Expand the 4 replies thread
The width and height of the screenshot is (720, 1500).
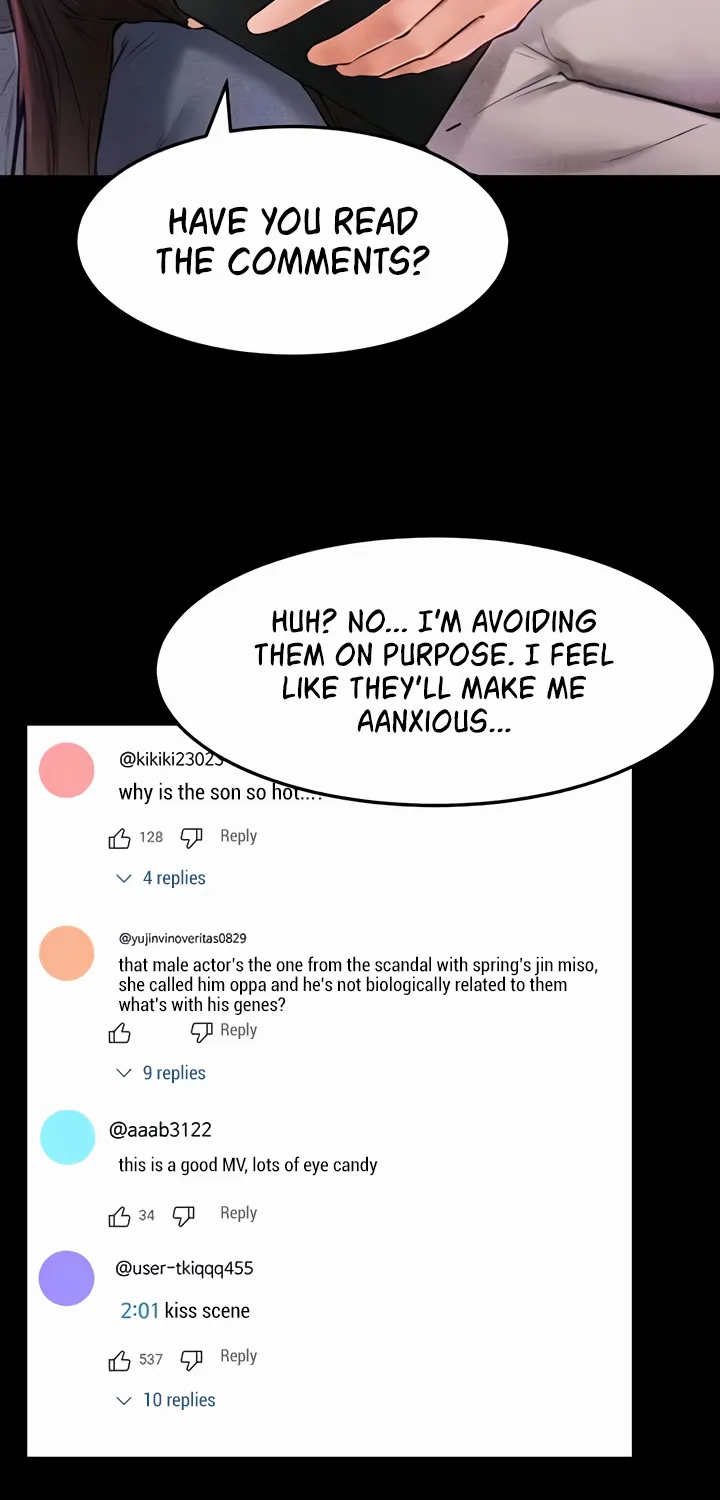coord(161,878)
